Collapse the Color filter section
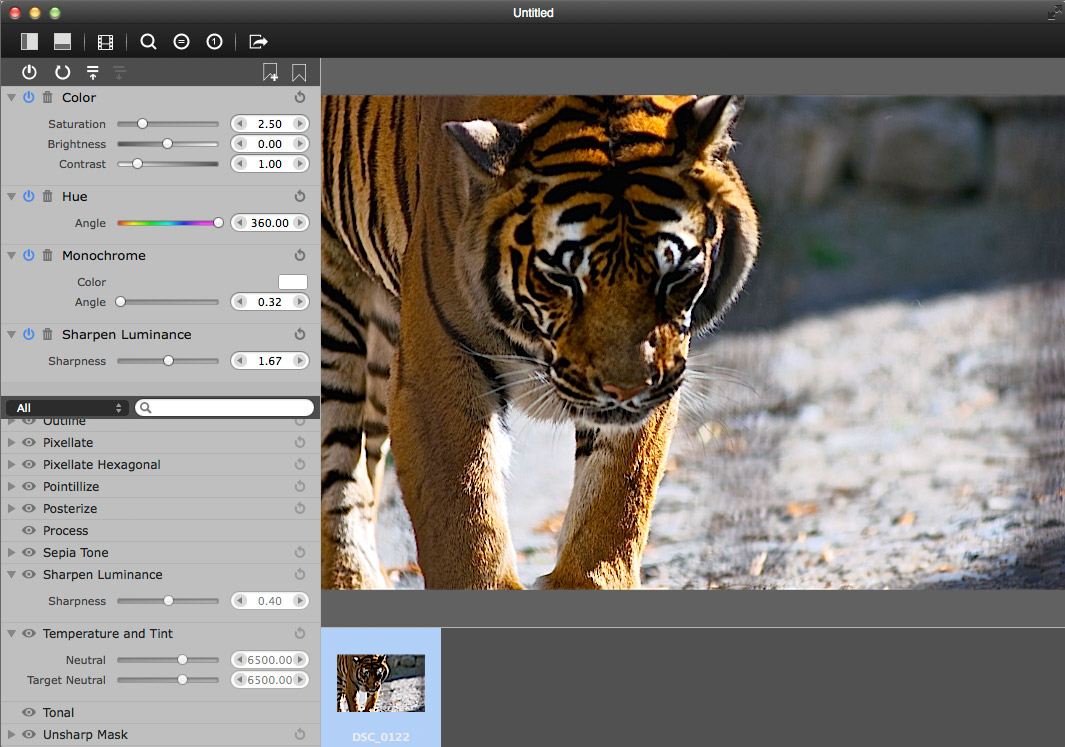The height and width of the screenshot is (747, 1065). (11, 97)
